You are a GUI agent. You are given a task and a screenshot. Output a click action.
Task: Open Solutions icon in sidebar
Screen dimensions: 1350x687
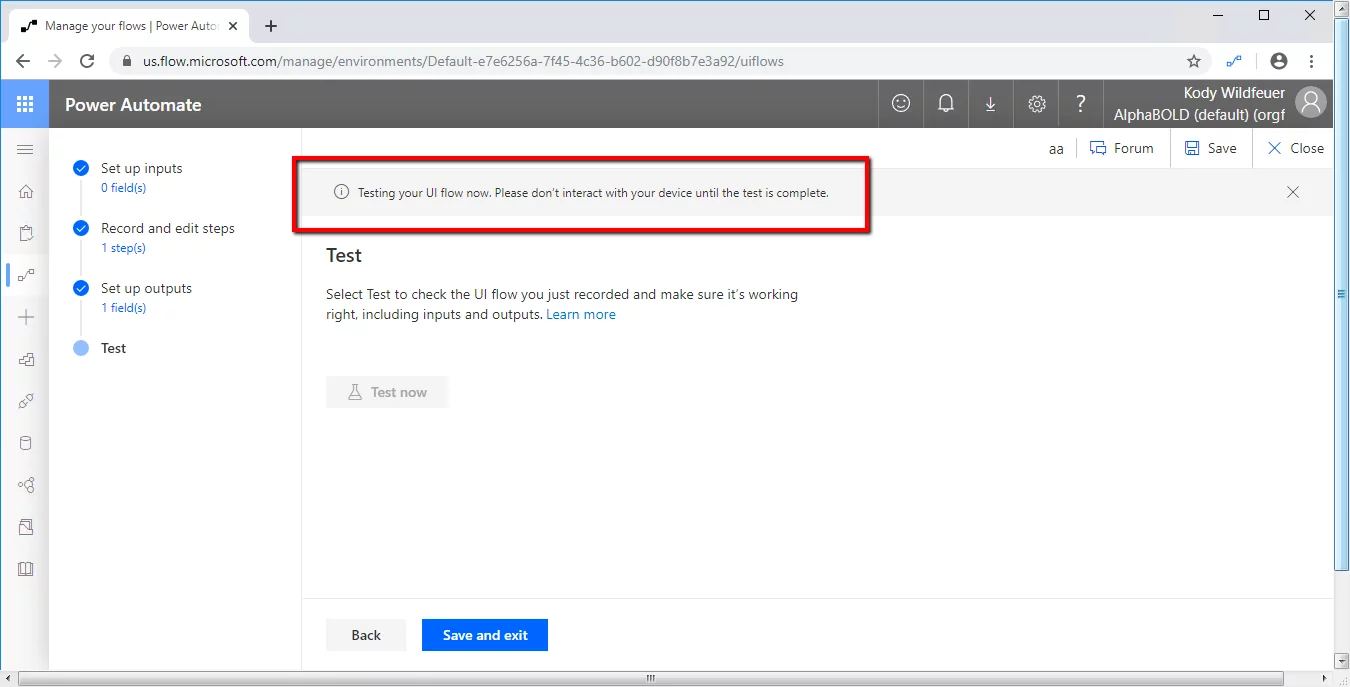pos(26,527)
